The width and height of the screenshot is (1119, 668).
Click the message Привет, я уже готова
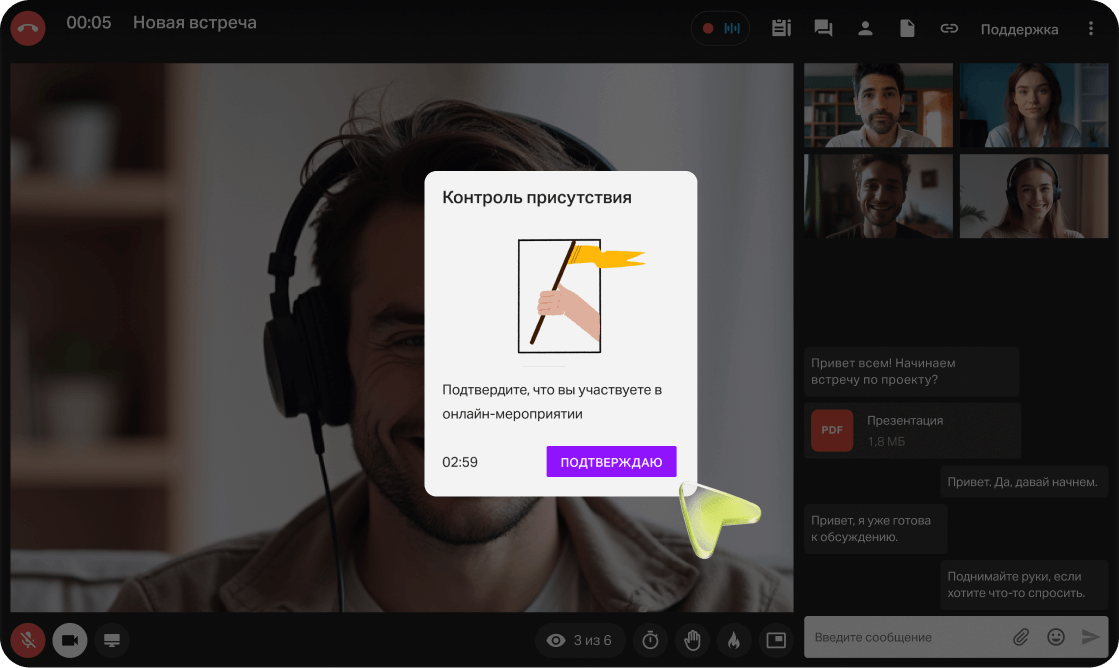click(876, 529)
